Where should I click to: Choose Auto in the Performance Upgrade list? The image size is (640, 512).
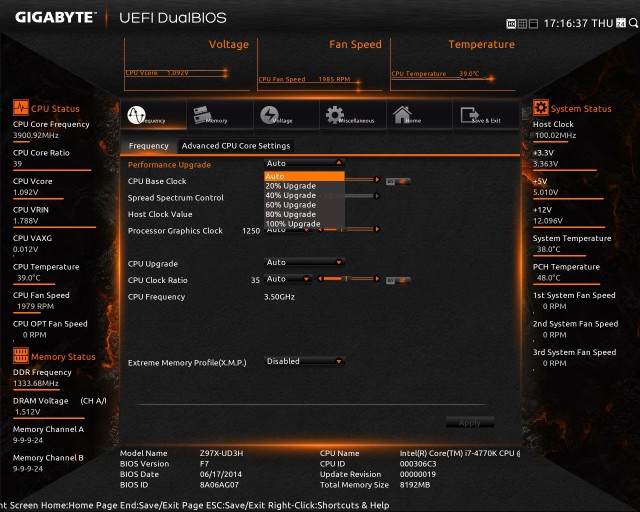pos(304,176)
